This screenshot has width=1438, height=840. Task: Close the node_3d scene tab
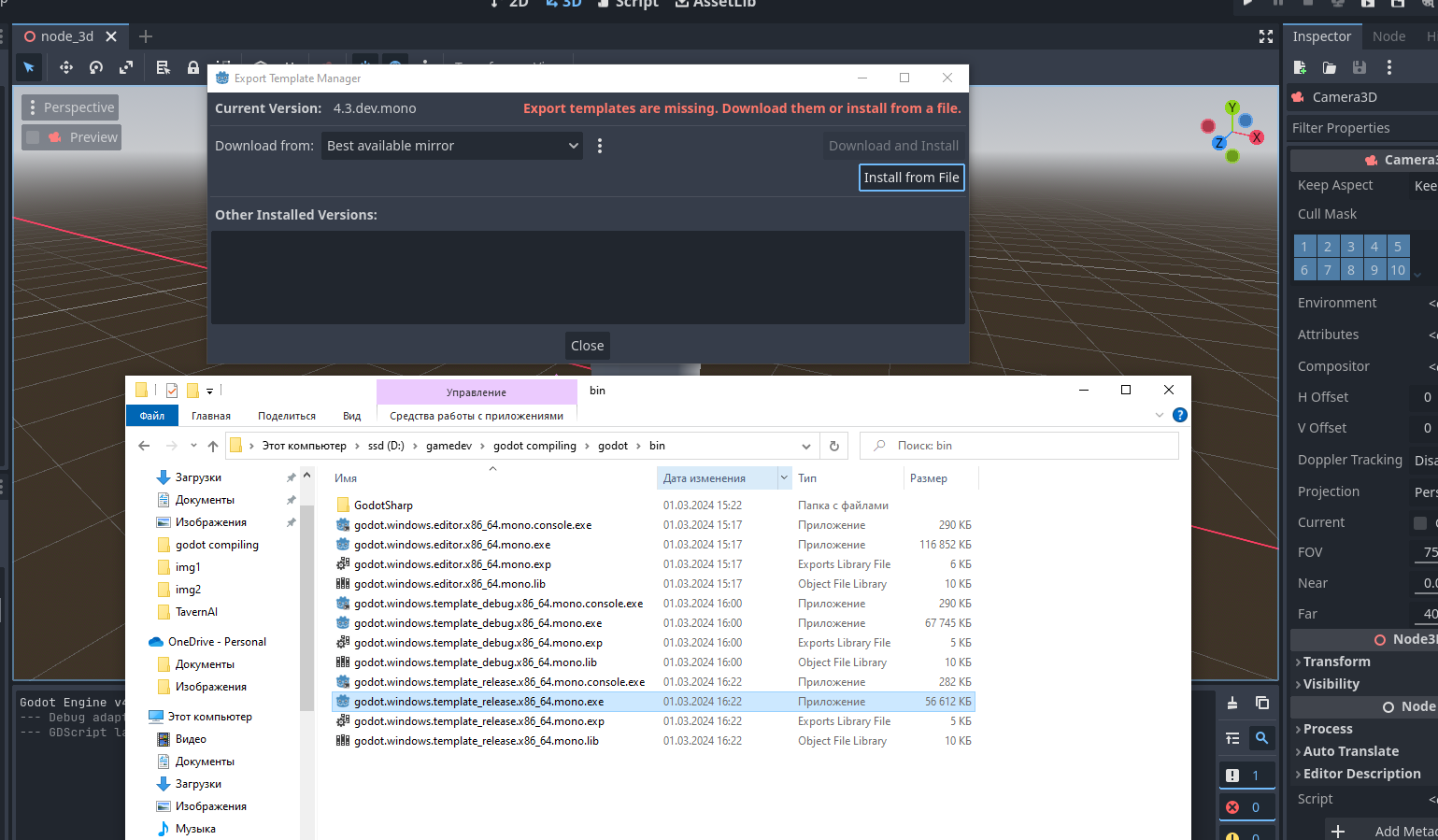coord(111,36)
